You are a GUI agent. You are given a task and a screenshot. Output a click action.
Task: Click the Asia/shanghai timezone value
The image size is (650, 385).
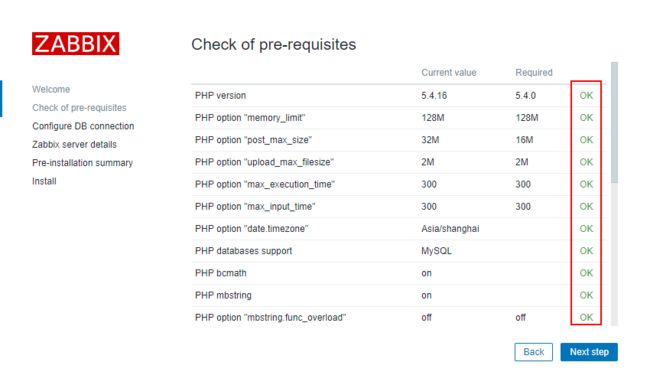pyautogui.click(x=450, y=229)
